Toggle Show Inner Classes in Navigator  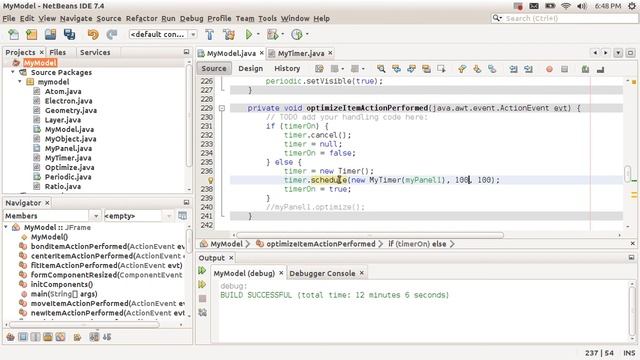(x=60, y=337)
